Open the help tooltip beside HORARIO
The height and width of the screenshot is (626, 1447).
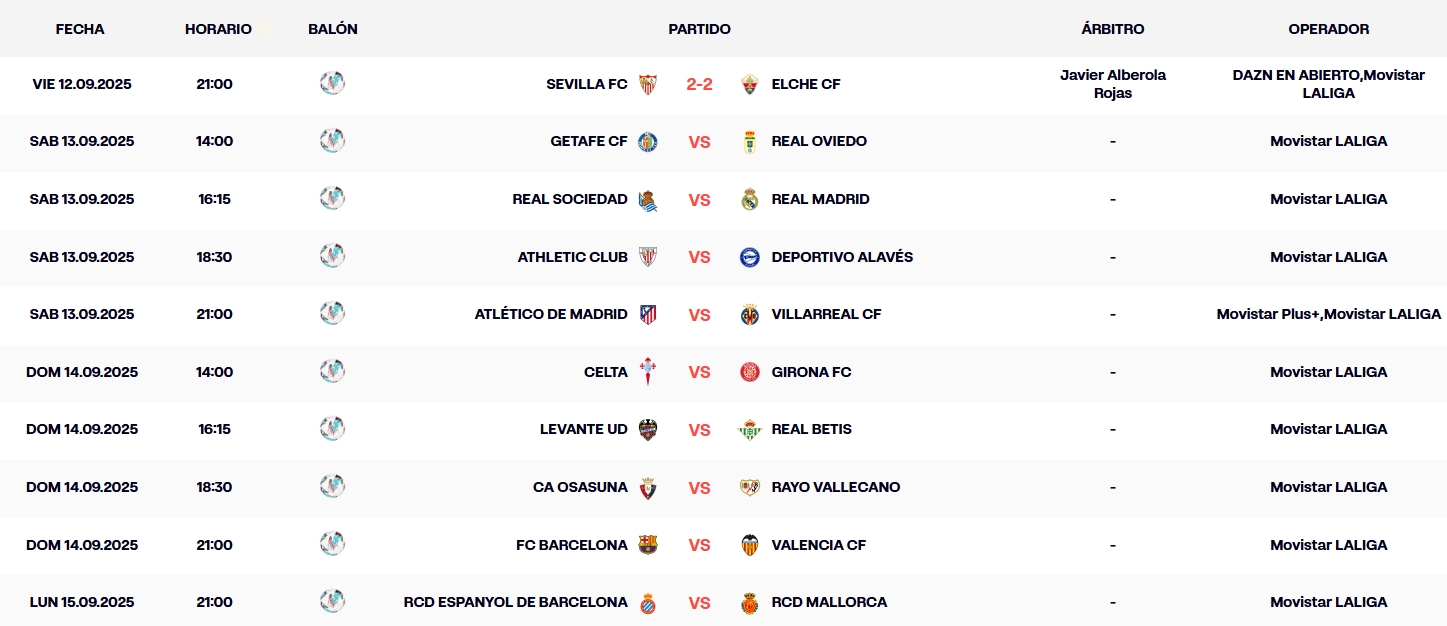tap(265, 28)
